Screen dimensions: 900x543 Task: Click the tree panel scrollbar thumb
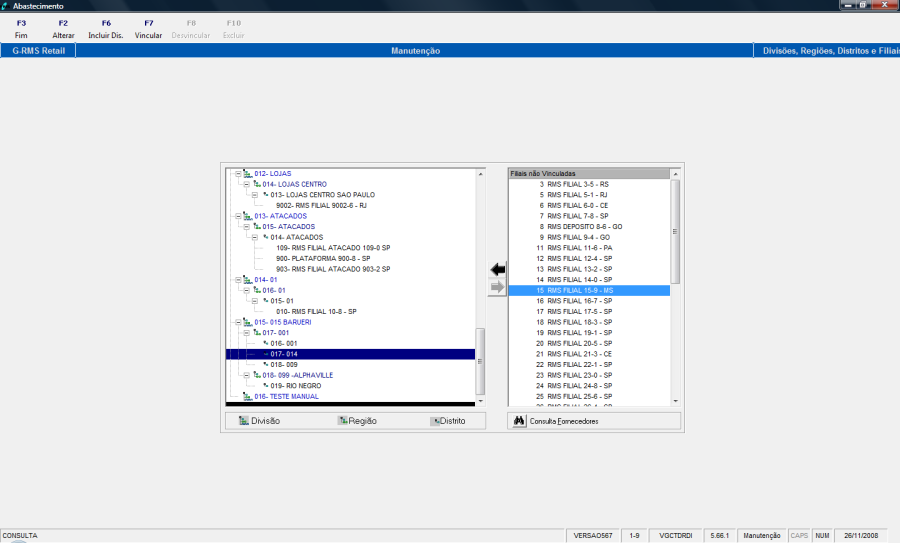[480, 361]
